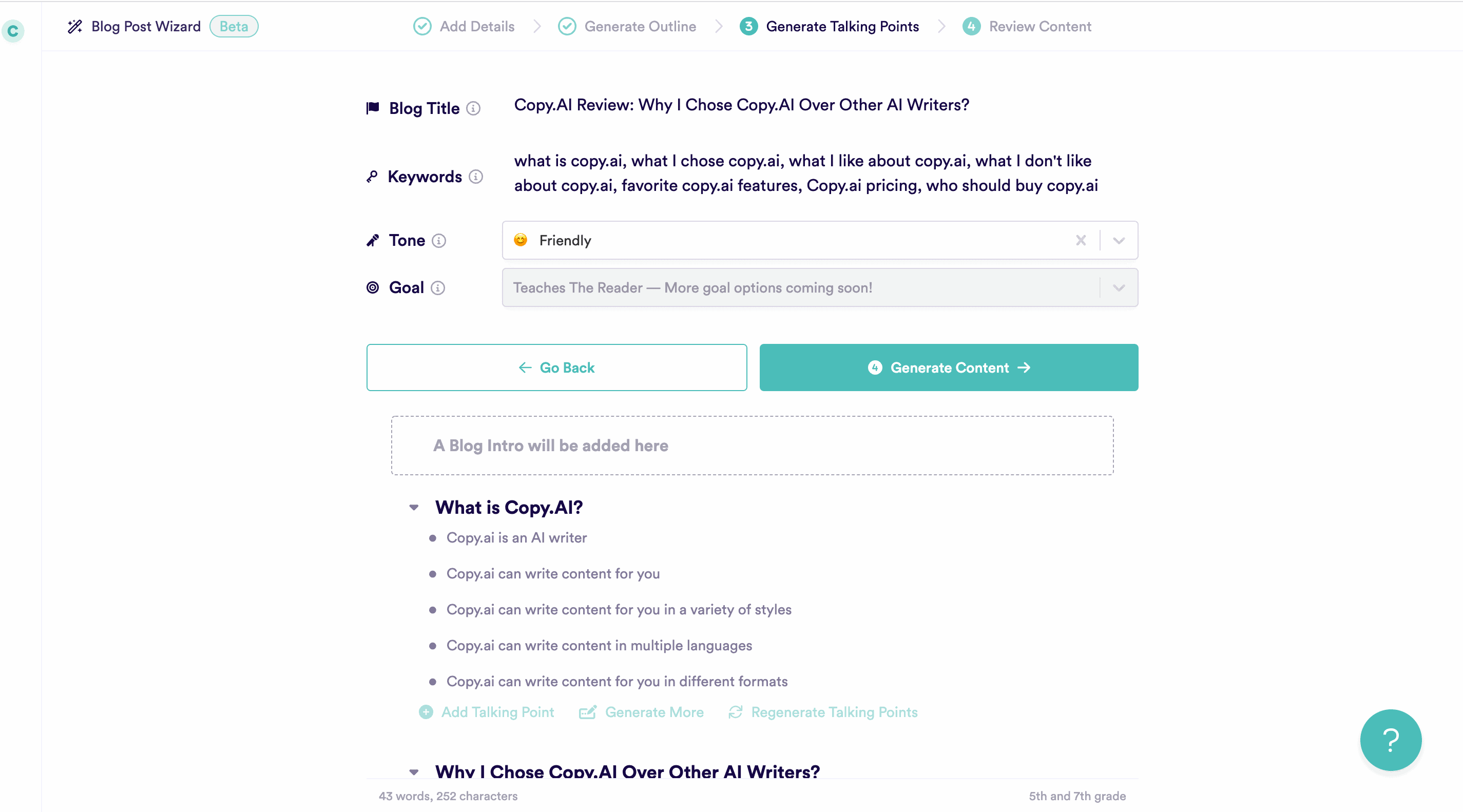Viewport: 1463px width, 812px height.
Task: Click the Tone info icon
Action: (x=439, y=241)
